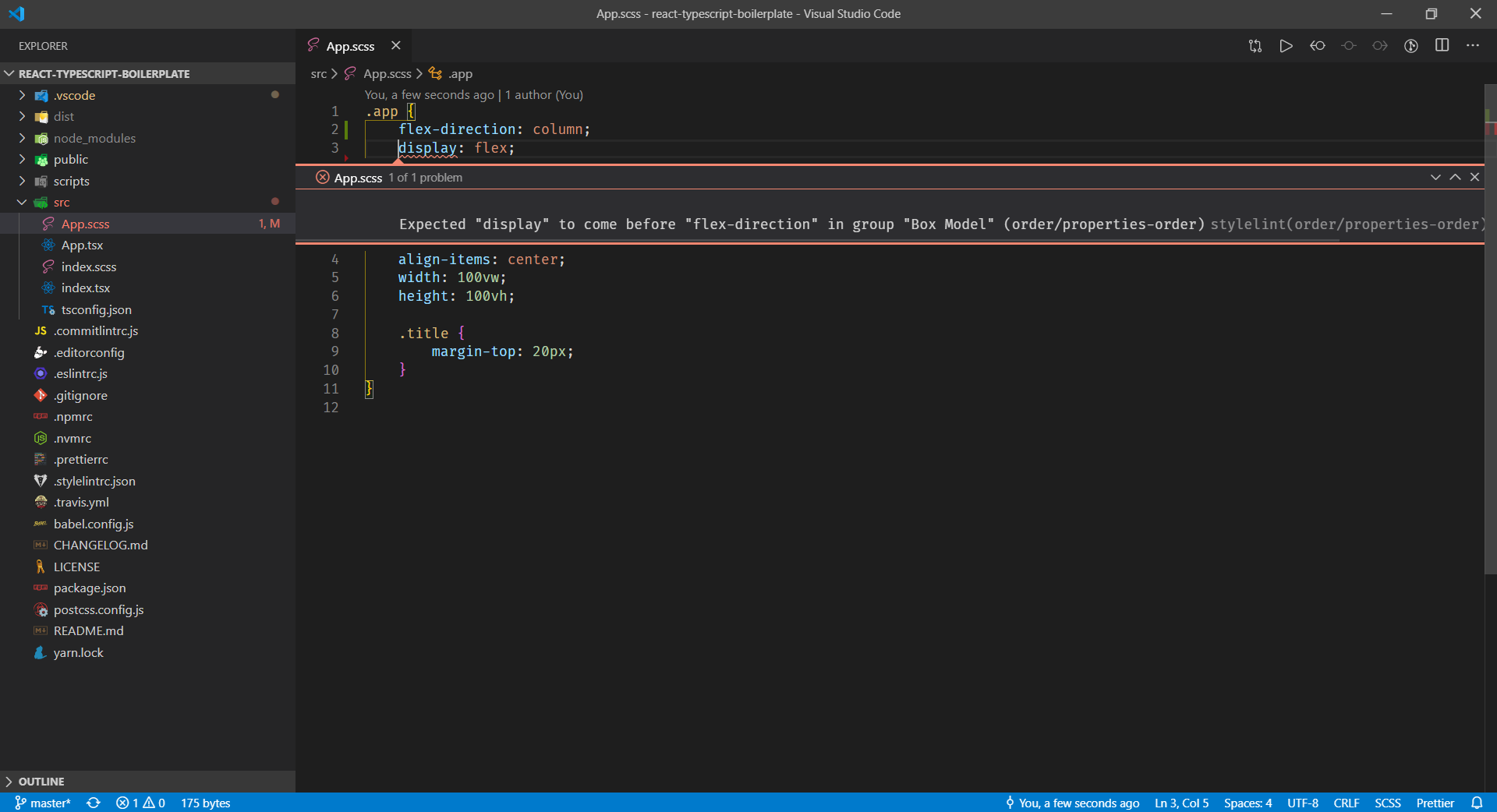Click the problem message horizontal scrollbar
1497x812 pixels.
coord(817,241)
